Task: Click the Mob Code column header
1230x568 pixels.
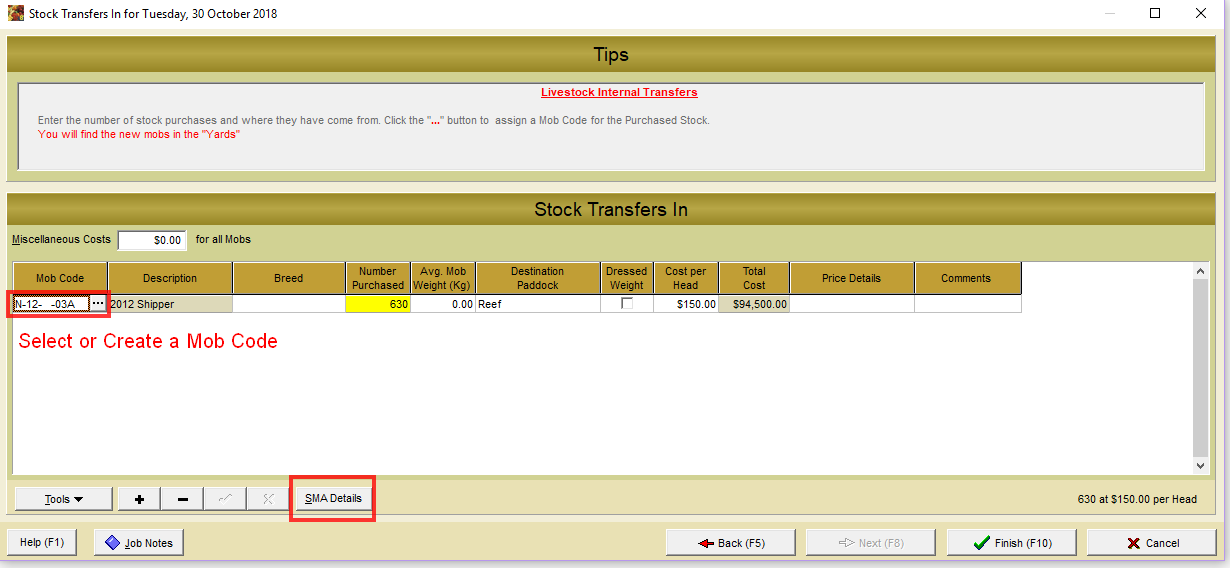Action: pos(60,278)
